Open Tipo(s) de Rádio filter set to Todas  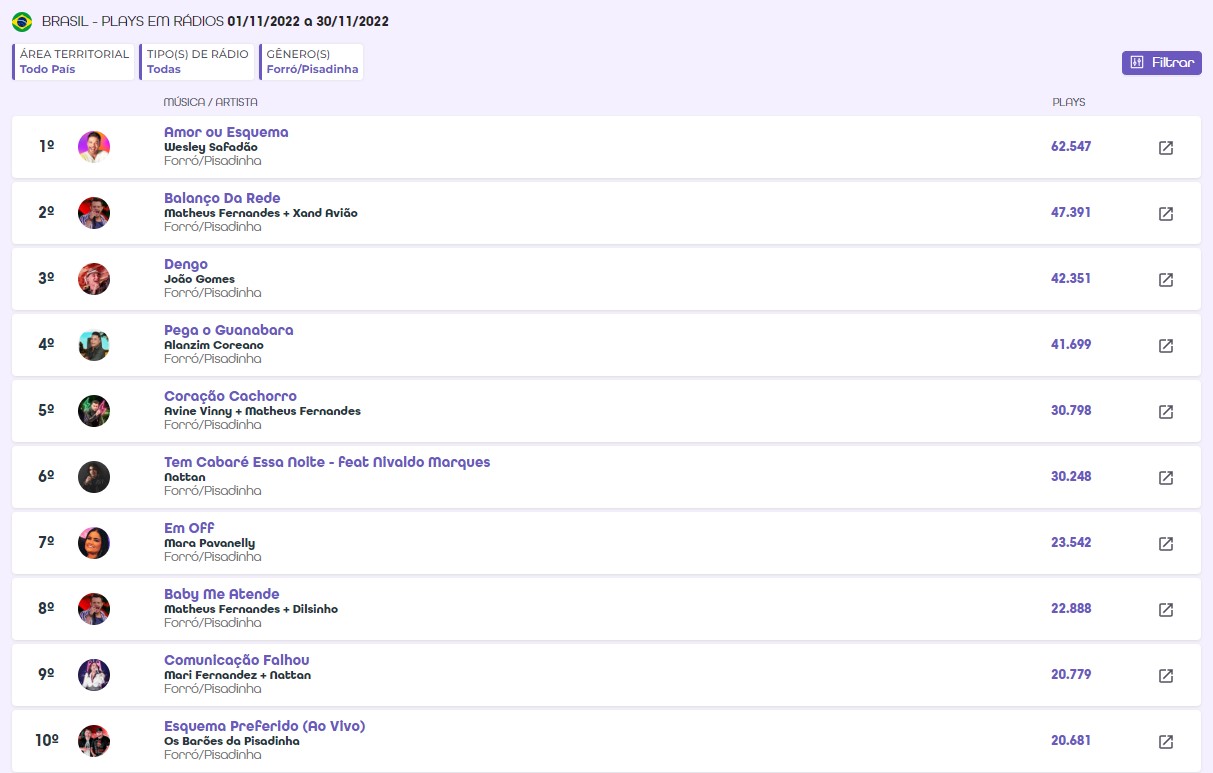(197, 62)
